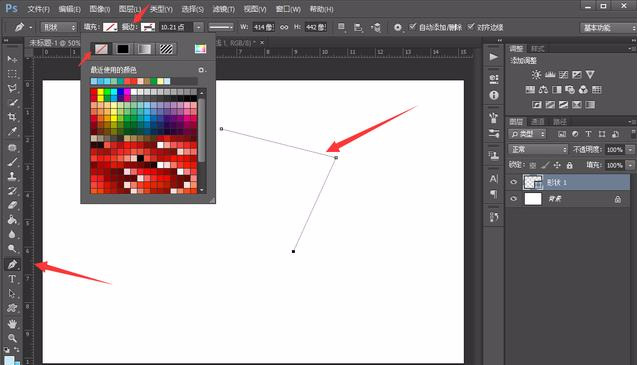
Task: Open the layer filter 类型 dropdown
Action: point(527,134)
